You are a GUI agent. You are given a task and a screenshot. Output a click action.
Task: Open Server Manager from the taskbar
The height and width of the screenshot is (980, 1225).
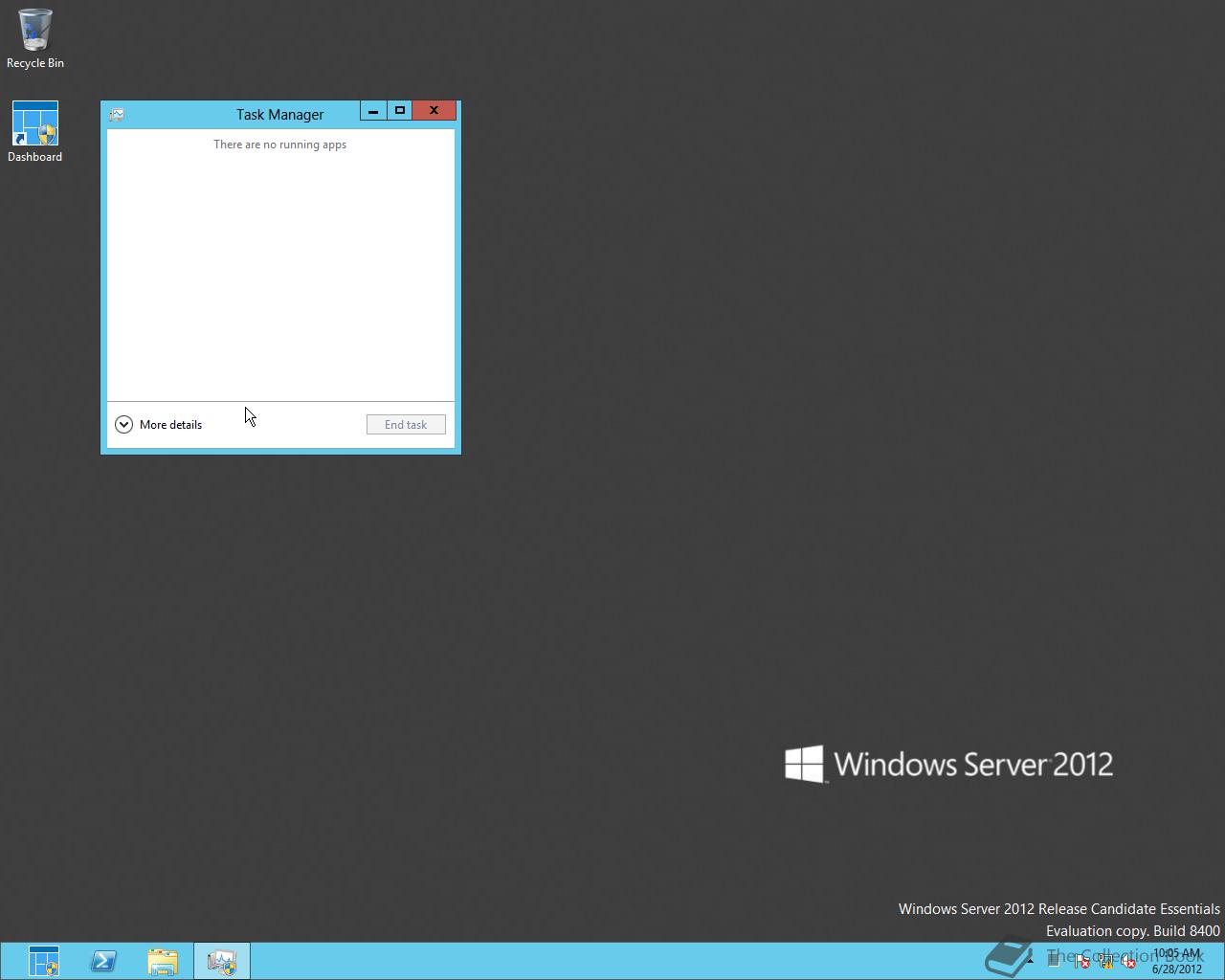tap(44, 961)
